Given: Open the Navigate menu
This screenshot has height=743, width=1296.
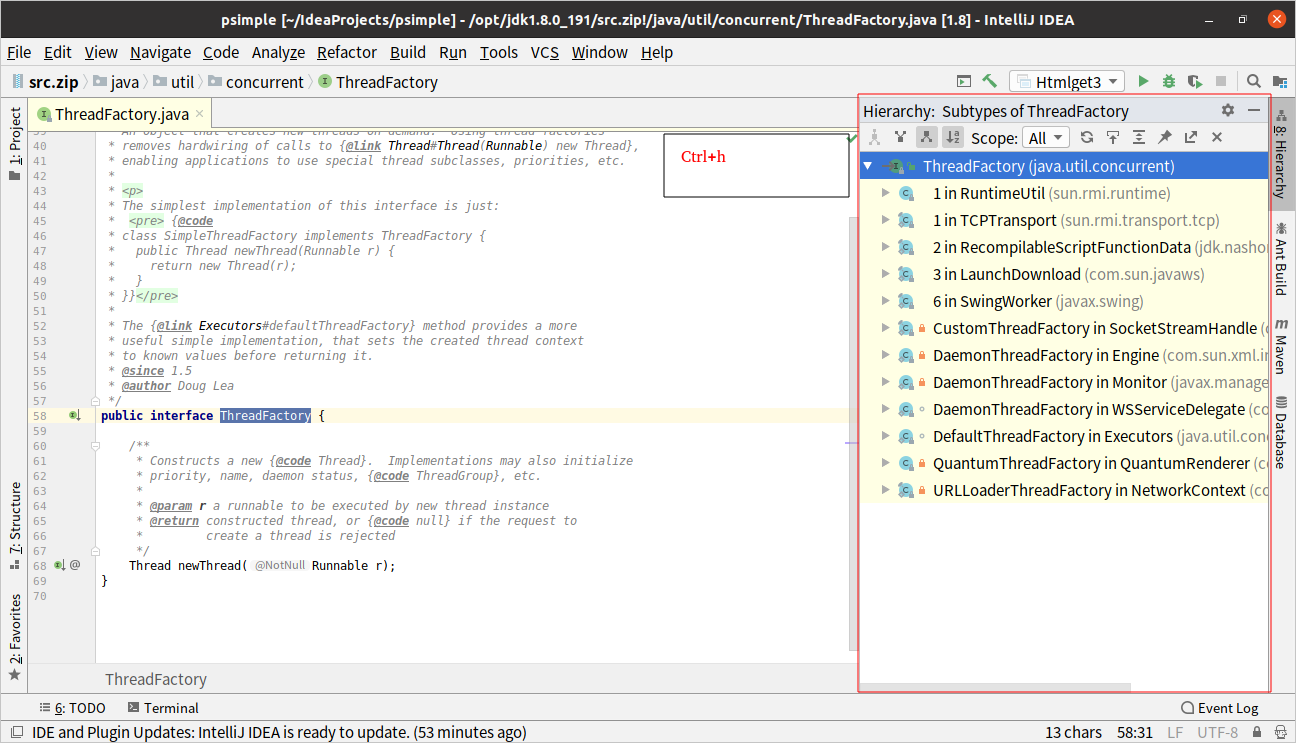Looking at the screenshot, I should click(x=160, y=53).
